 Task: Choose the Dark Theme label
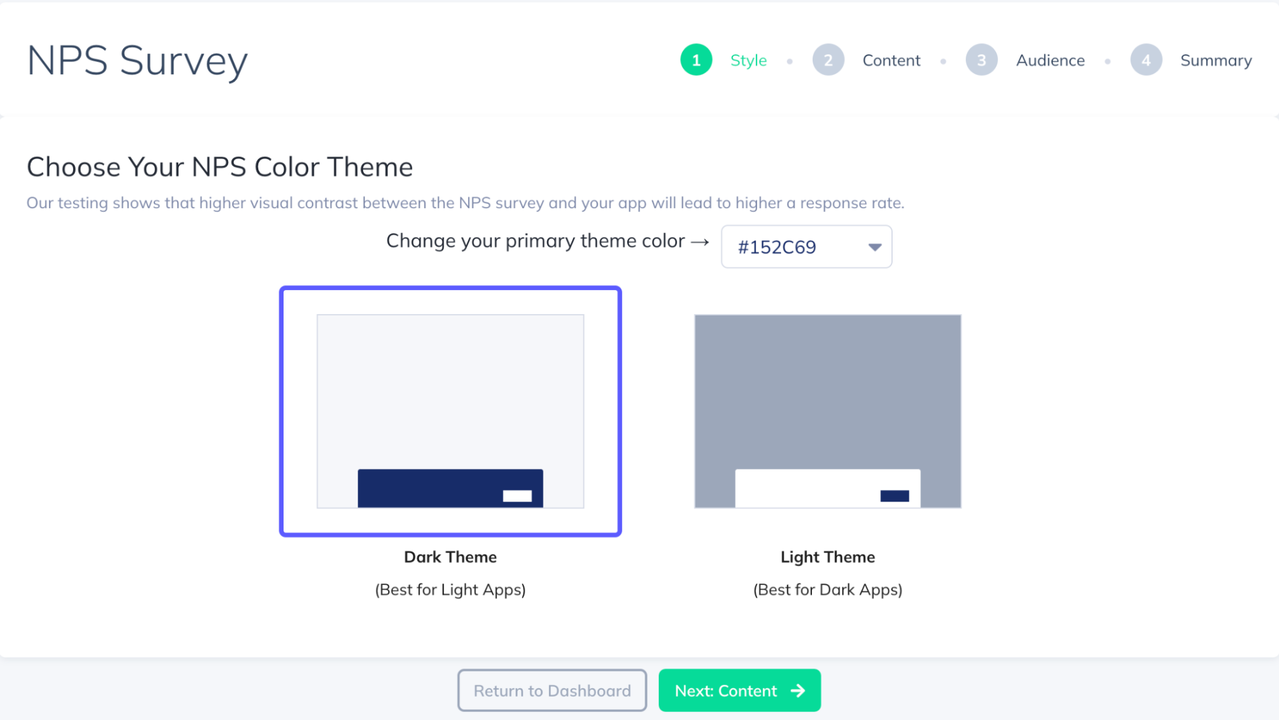tap(450, 557)
